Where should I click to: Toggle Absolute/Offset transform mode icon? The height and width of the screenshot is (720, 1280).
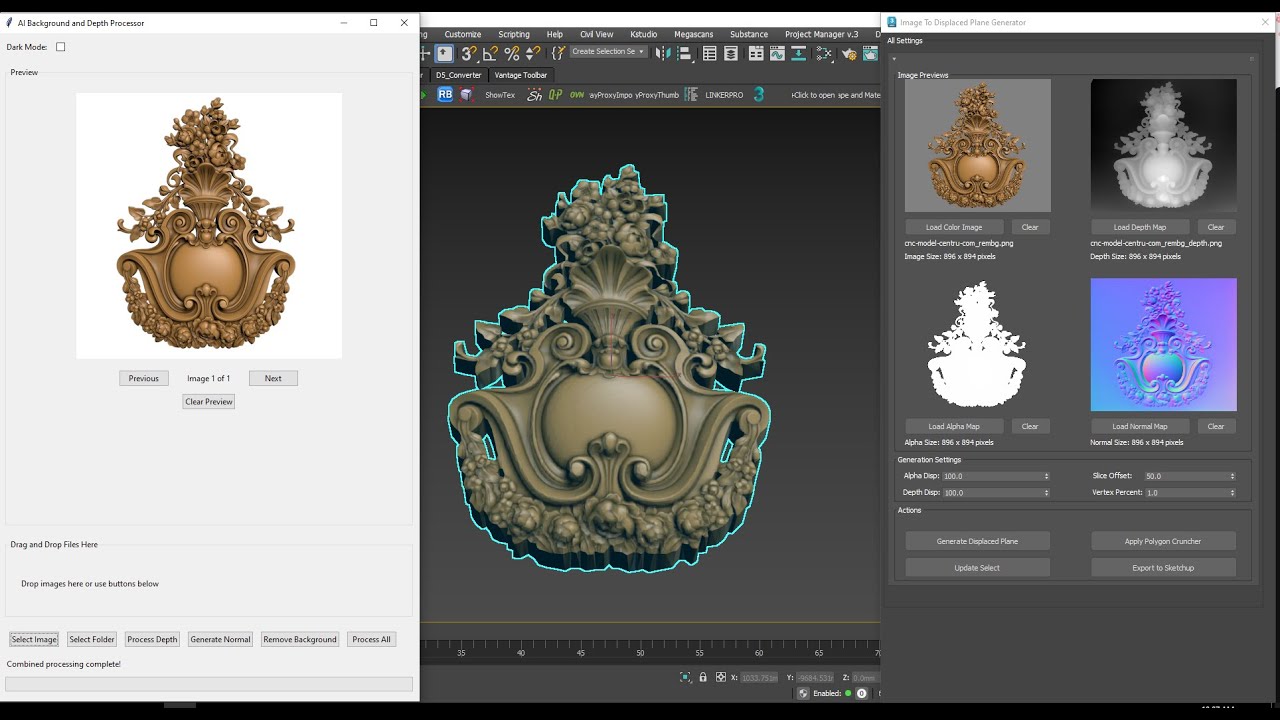pos(721,677)
